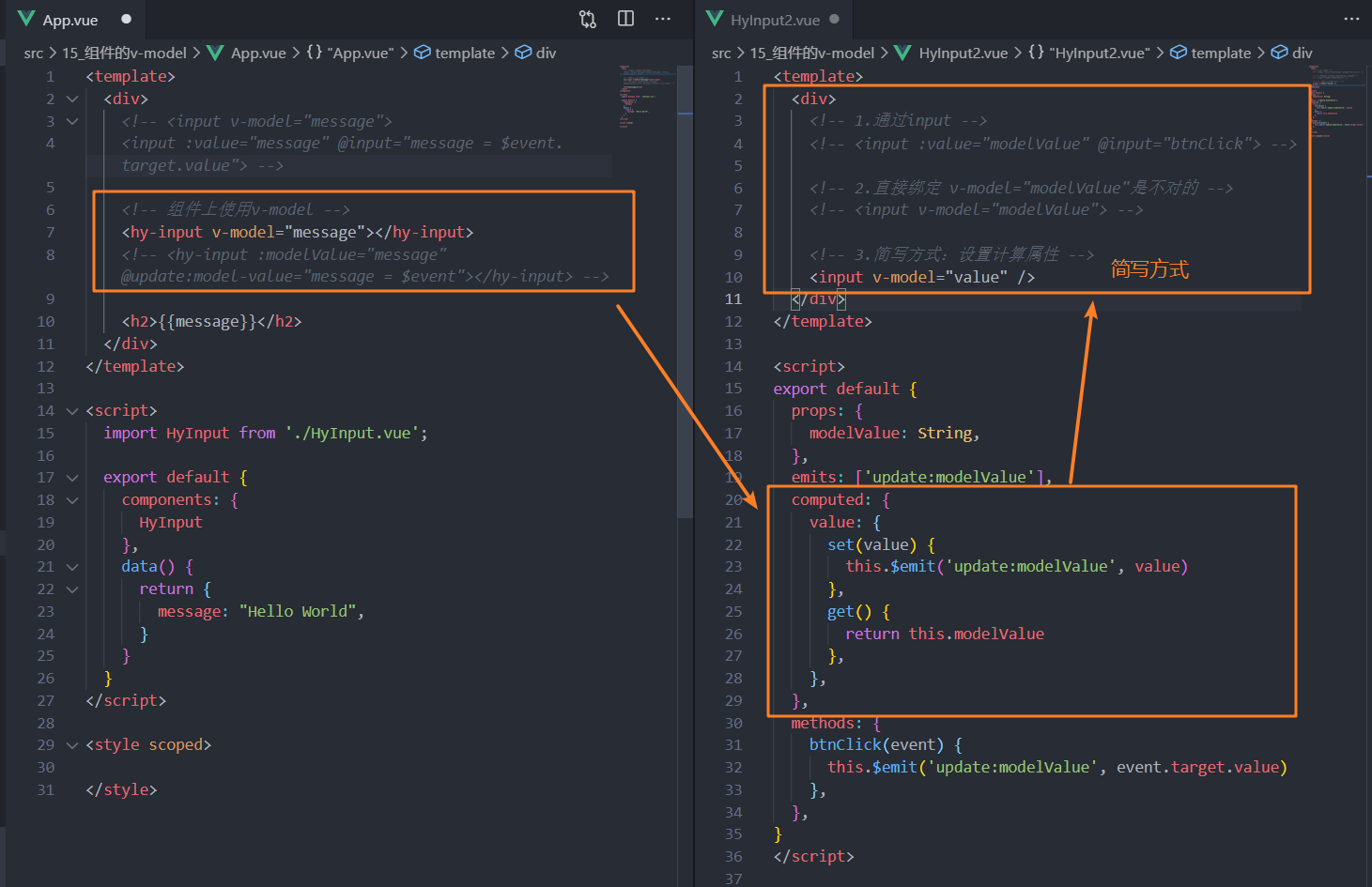Image resolution: width=1372 pixels, height=887 pixels.
Task: Click the {} symbol icon in App.vue breadcrumb
Action: 313,53
